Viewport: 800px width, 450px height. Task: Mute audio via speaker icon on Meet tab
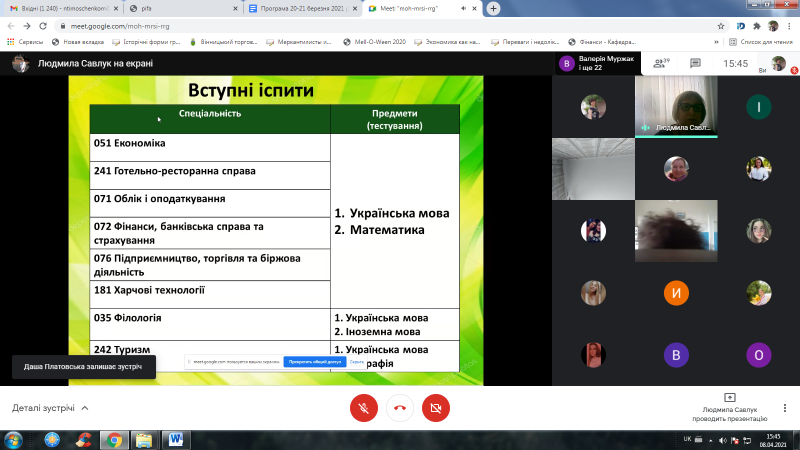pos(463,9)
